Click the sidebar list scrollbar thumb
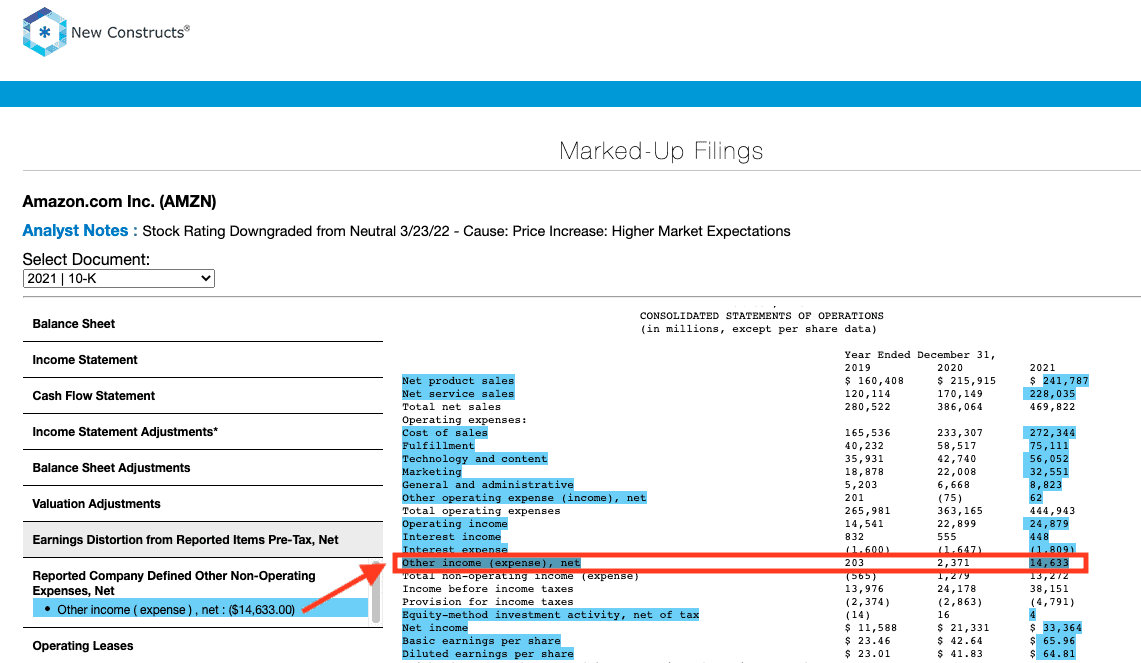The image size is (1141, 663). point(376,592)
